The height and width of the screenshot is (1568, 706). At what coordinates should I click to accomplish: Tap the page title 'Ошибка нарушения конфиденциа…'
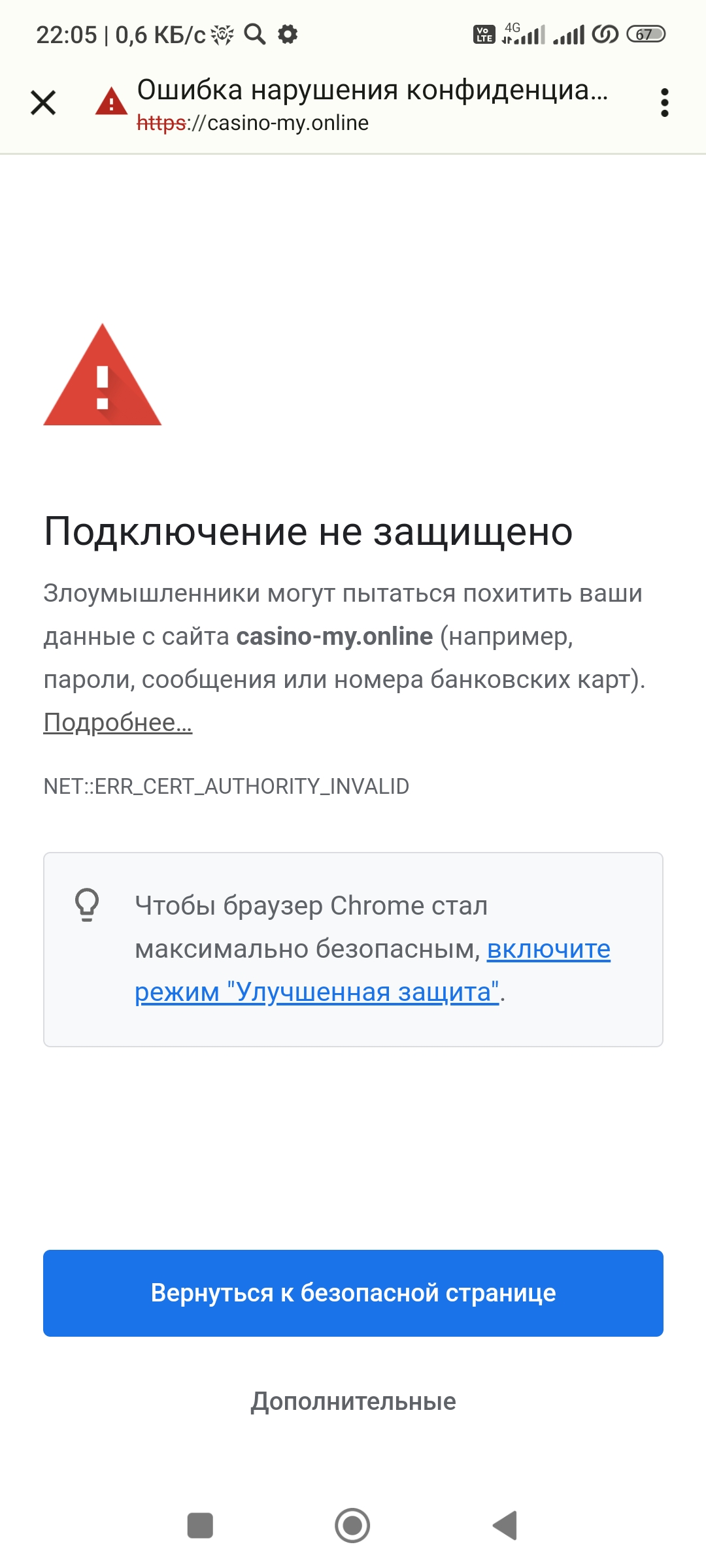click(373, 90)
